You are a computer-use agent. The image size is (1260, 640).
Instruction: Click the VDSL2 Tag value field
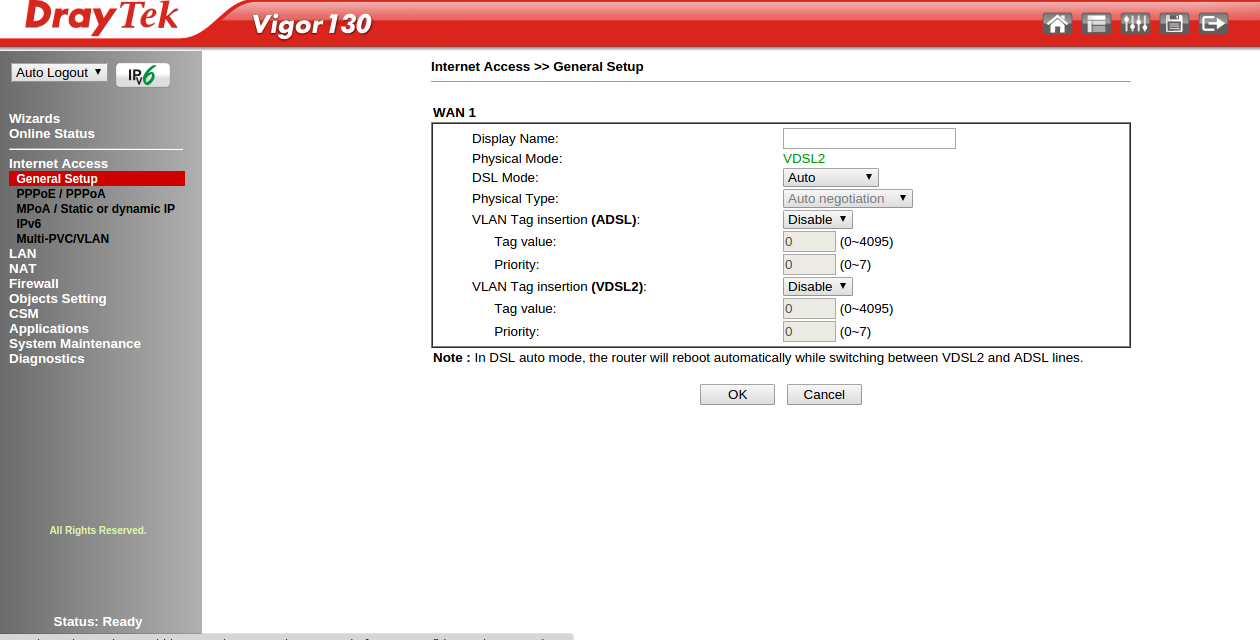pyautogui.click(x=809, y=308)
